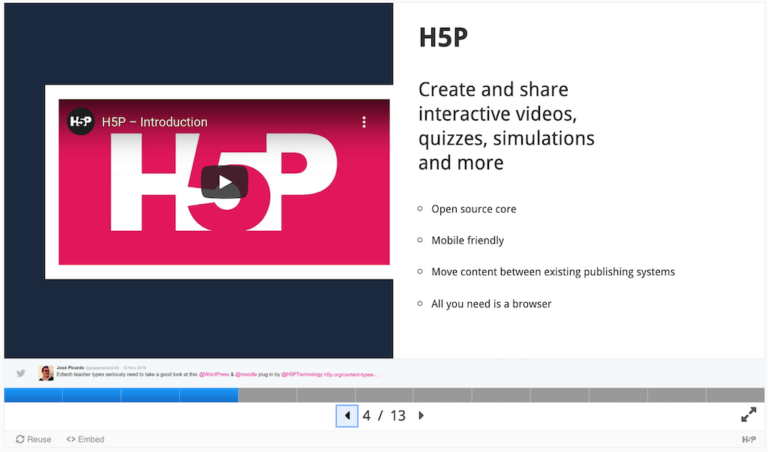Jump to slide 5 in progress bar
768x452 pixels.
coord(267,395)
